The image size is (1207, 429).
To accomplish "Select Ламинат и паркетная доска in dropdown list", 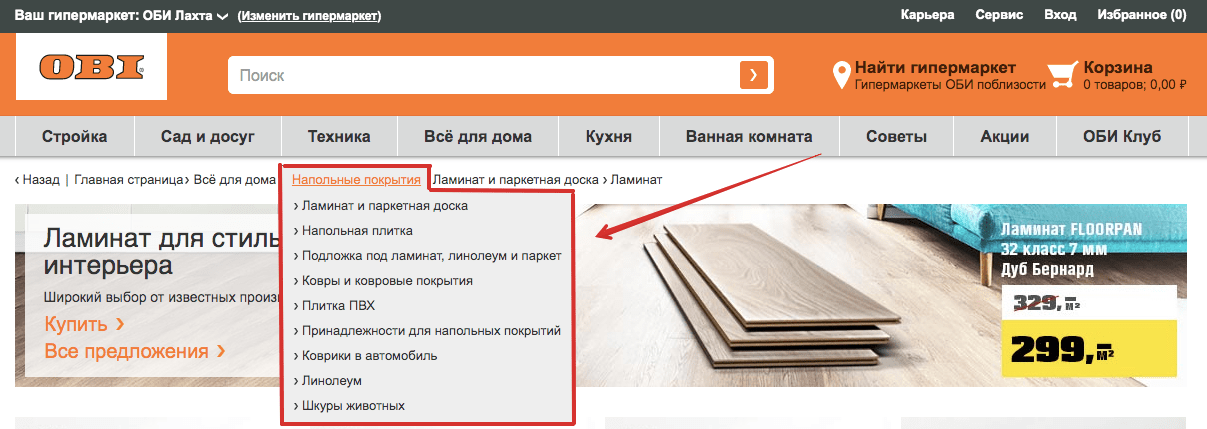I will pyautogui.click(x=384, y=206).
